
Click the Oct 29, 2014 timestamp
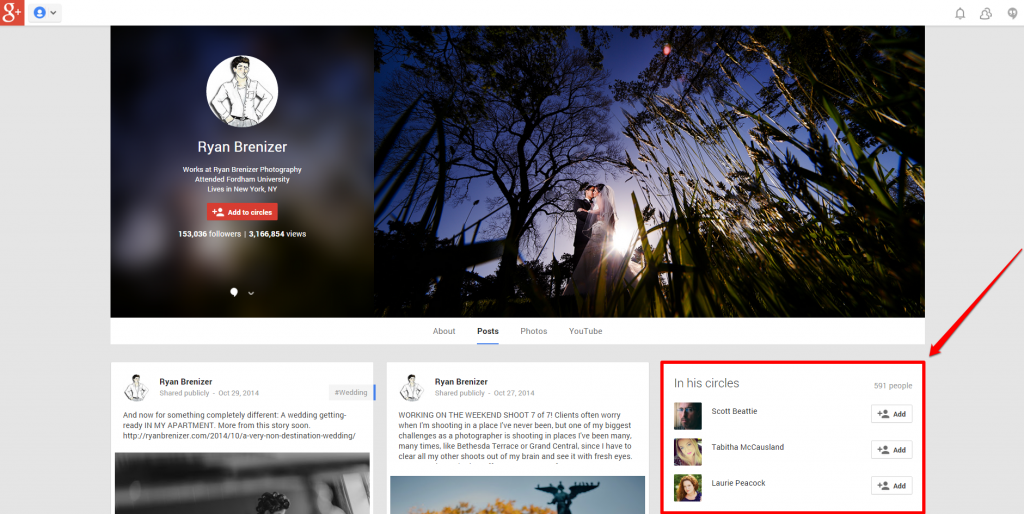click(x=238, y=393)
